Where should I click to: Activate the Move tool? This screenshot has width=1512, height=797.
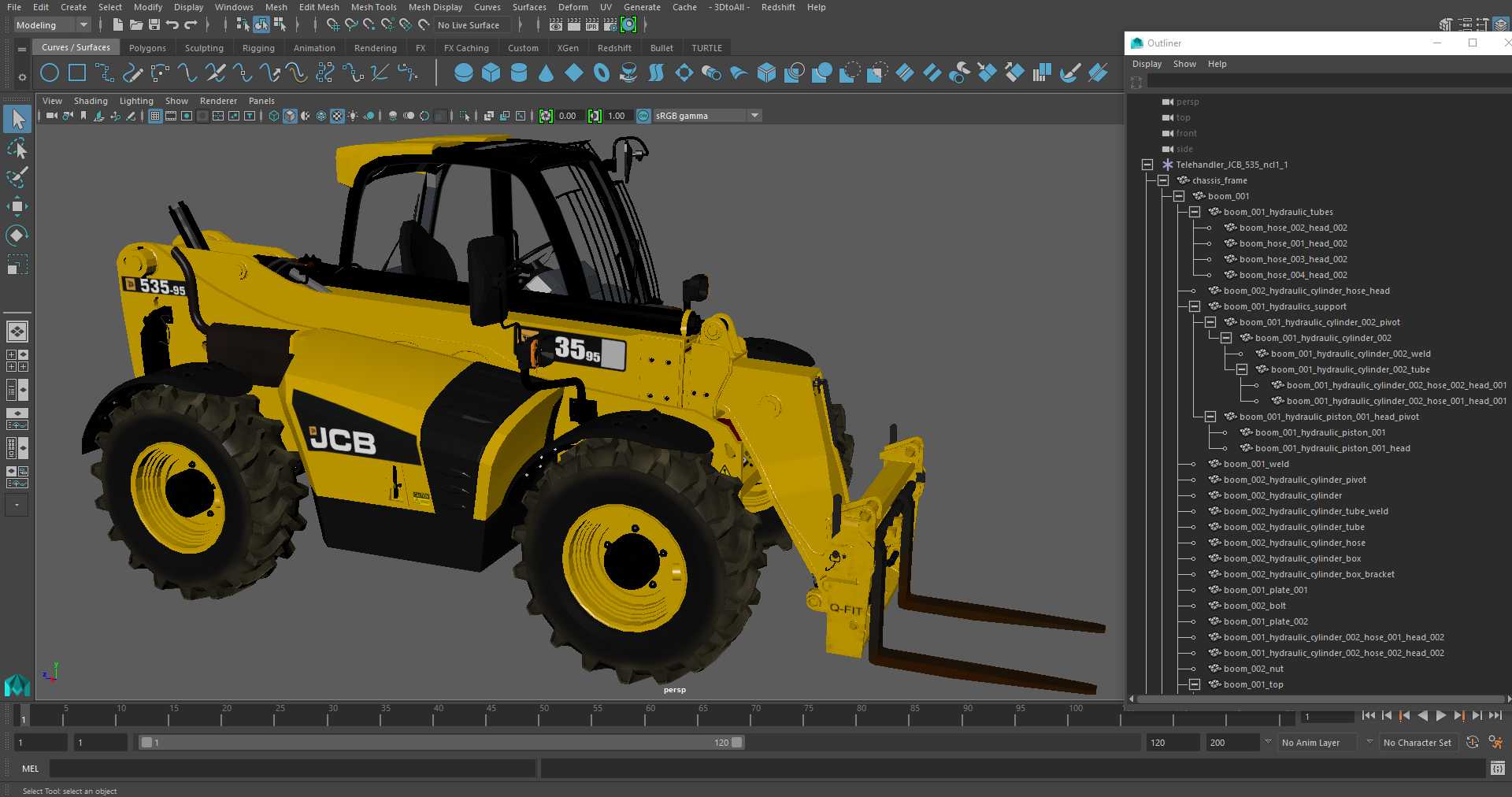(17, 206)
